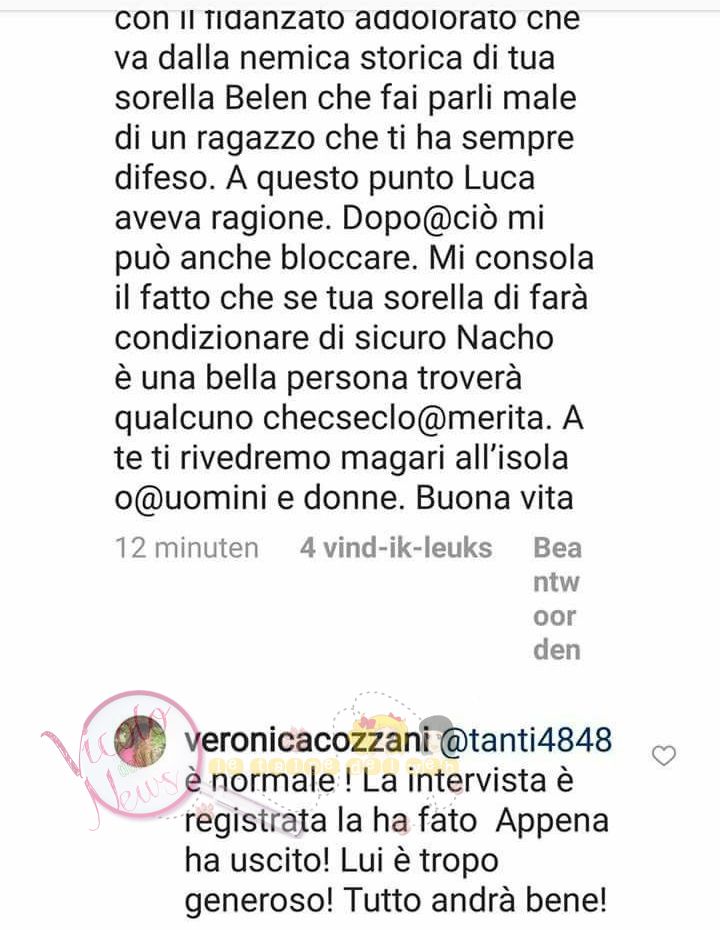Reply using the Beantwoorden button
The image size is (720, 930).
click(557, 599)
